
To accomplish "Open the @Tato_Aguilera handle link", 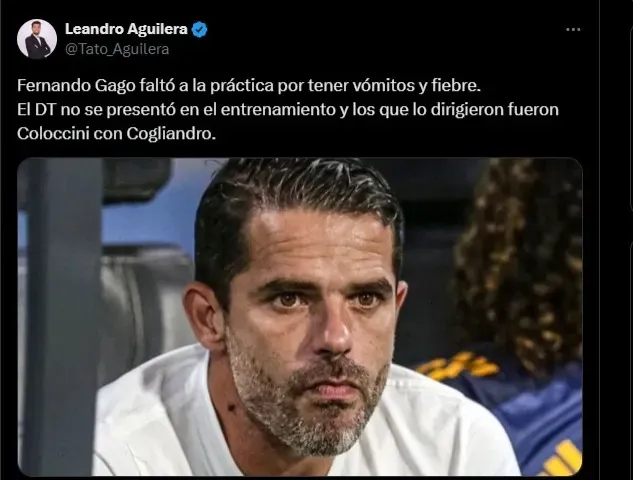I will click(x=117, y=49).
